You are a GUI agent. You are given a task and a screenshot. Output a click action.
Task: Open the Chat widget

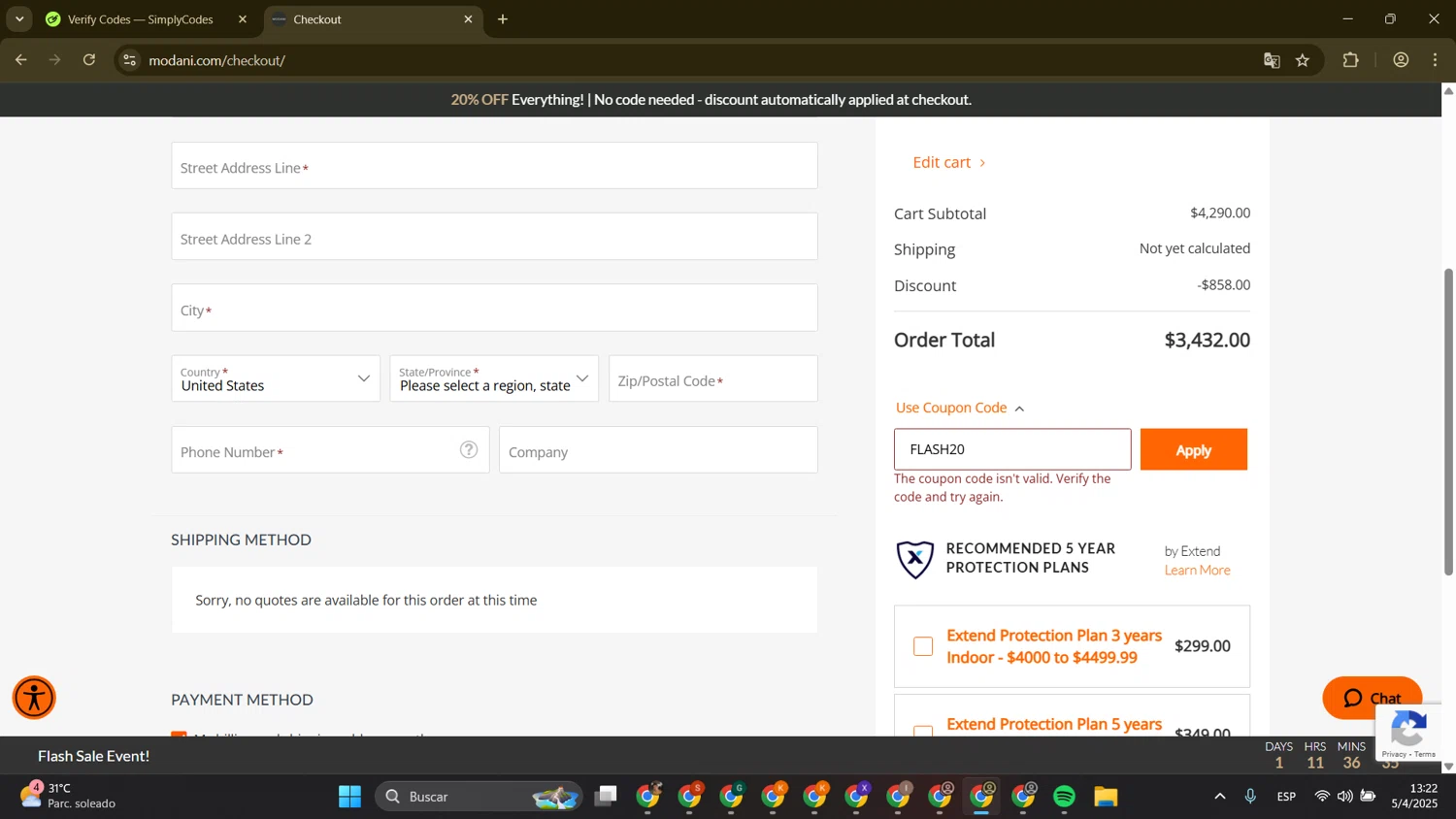coord(1372,698)
